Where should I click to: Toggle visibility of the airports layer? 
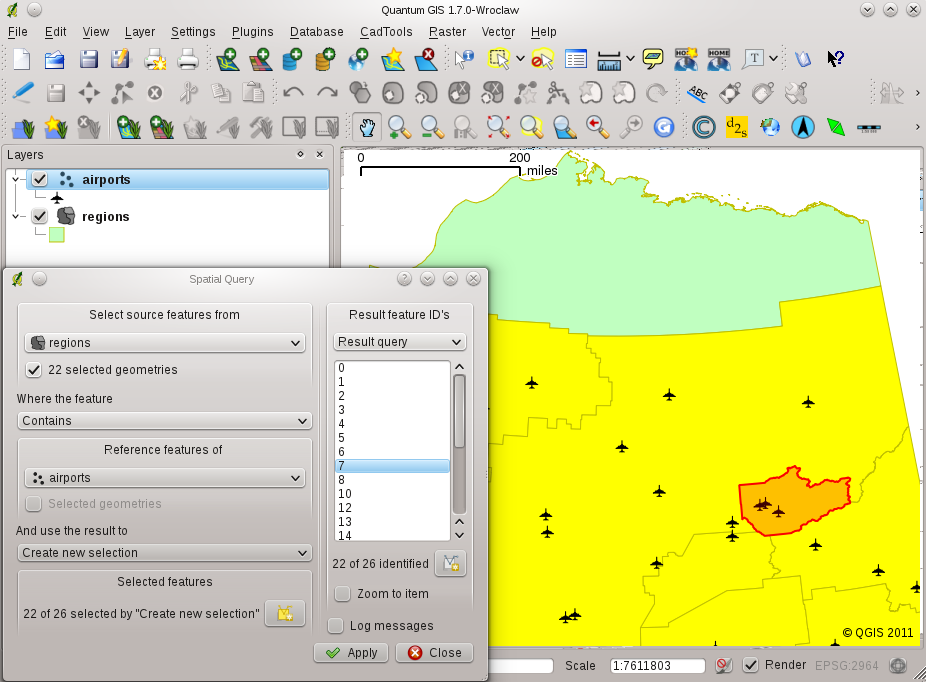40,179
